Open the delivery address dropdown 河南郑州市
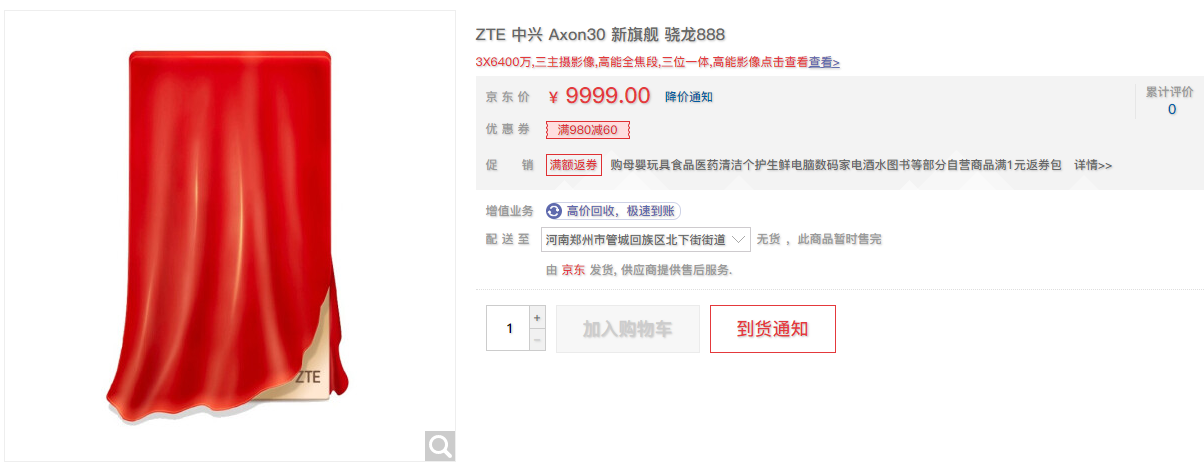The image size is (1204, 471). (x=645, y=240)
